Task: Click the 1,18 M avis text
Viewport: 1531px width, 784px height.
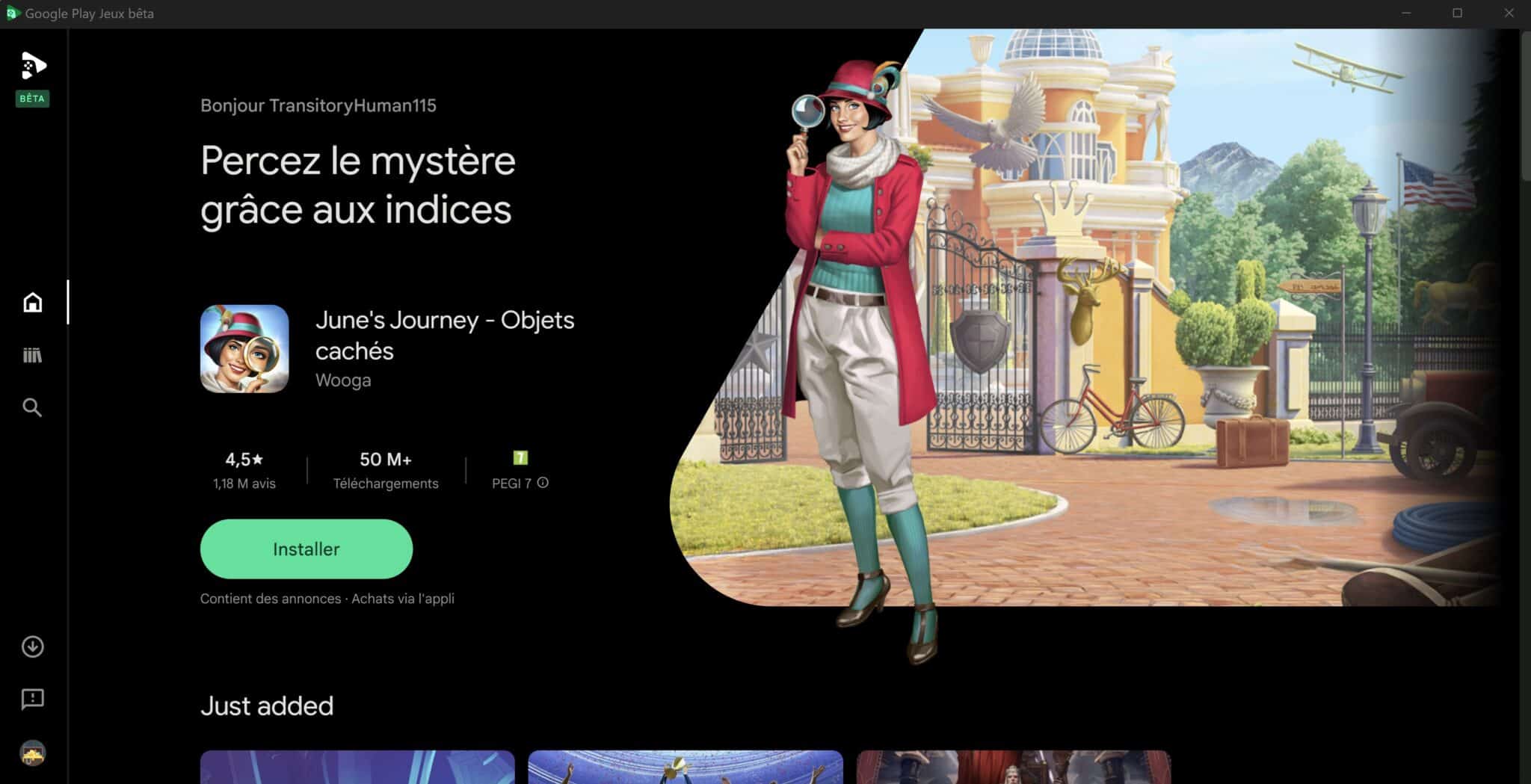Action: pos(244,484)
